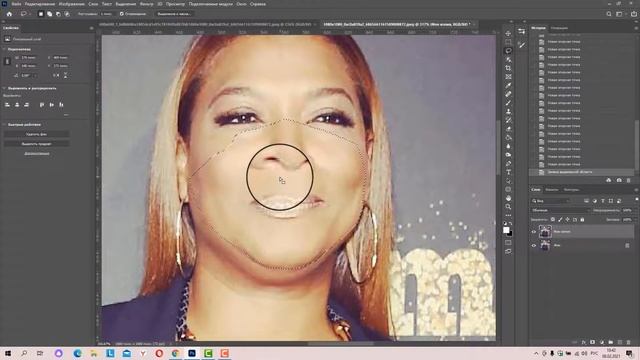Open the Редактирование menu

click(40, 4)
